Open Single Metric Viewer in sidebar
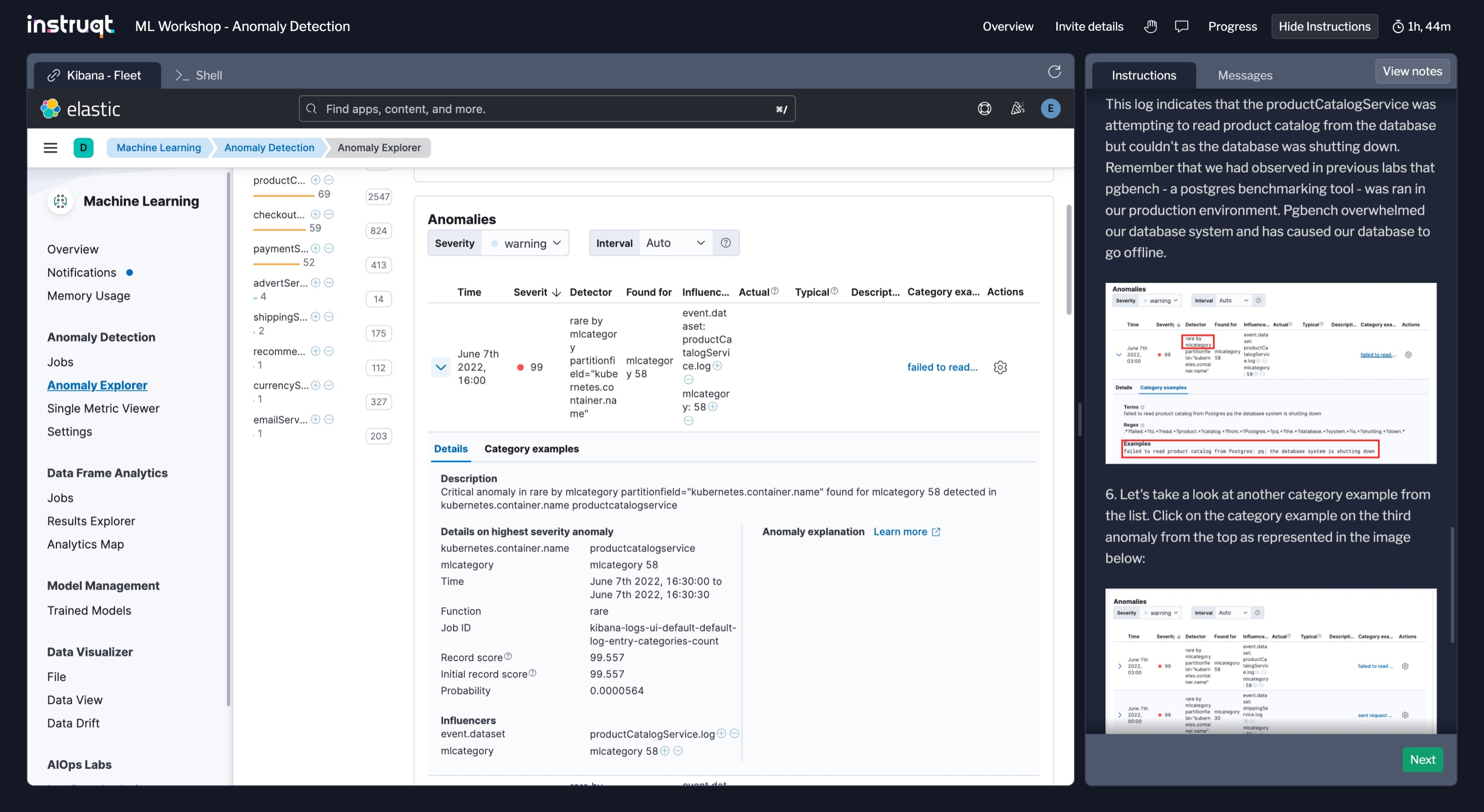 103,408
